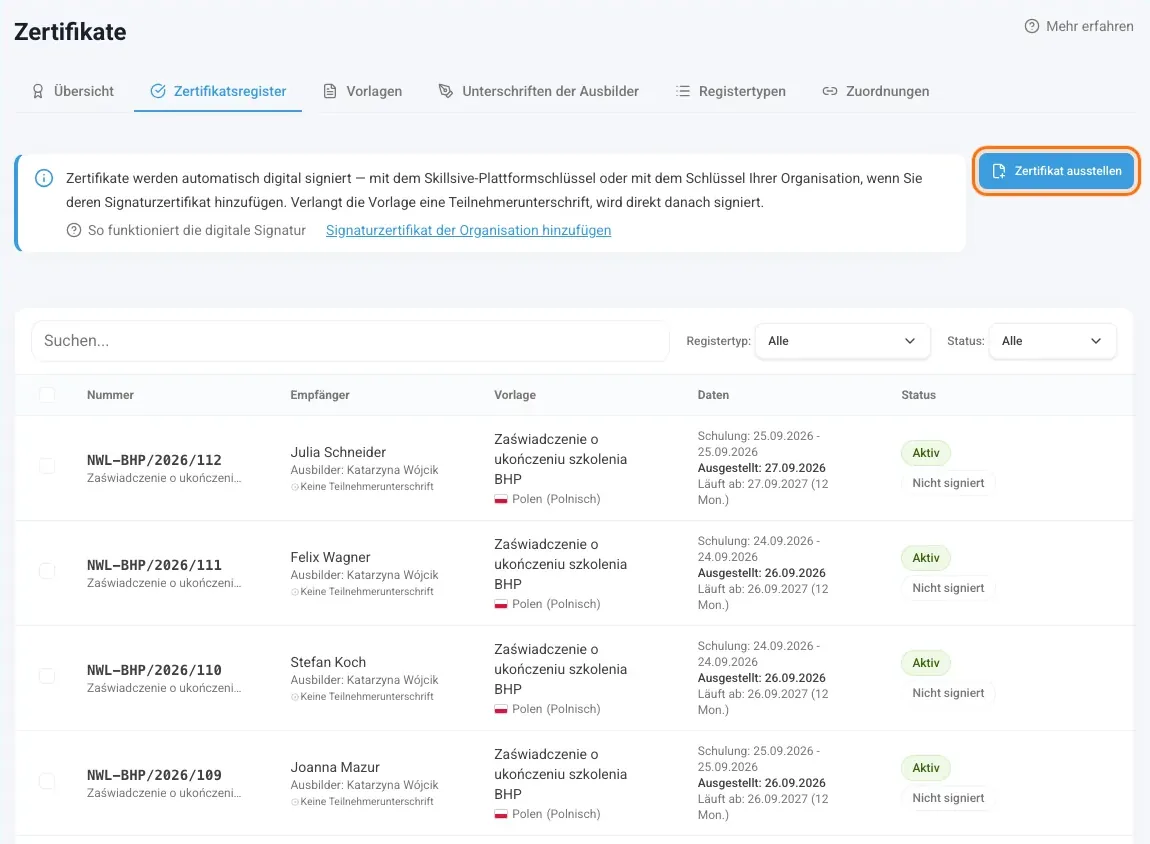Image resolution: width=1150 pixels, height=844 pixels.
Task: Click Nicht signiert badge for Julia Schneider
Action: pos(948,483)
